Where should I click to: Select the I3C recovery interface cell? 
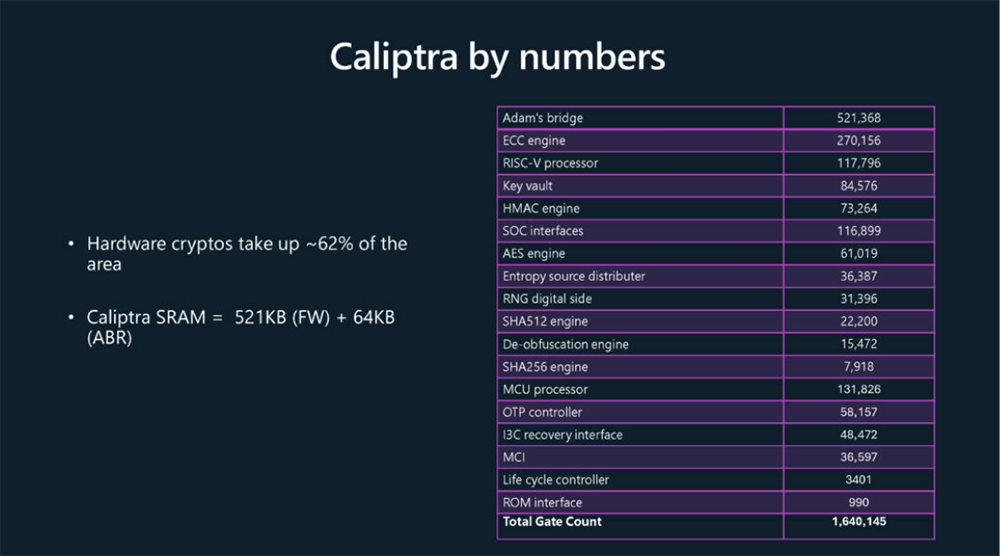point(562,435)
